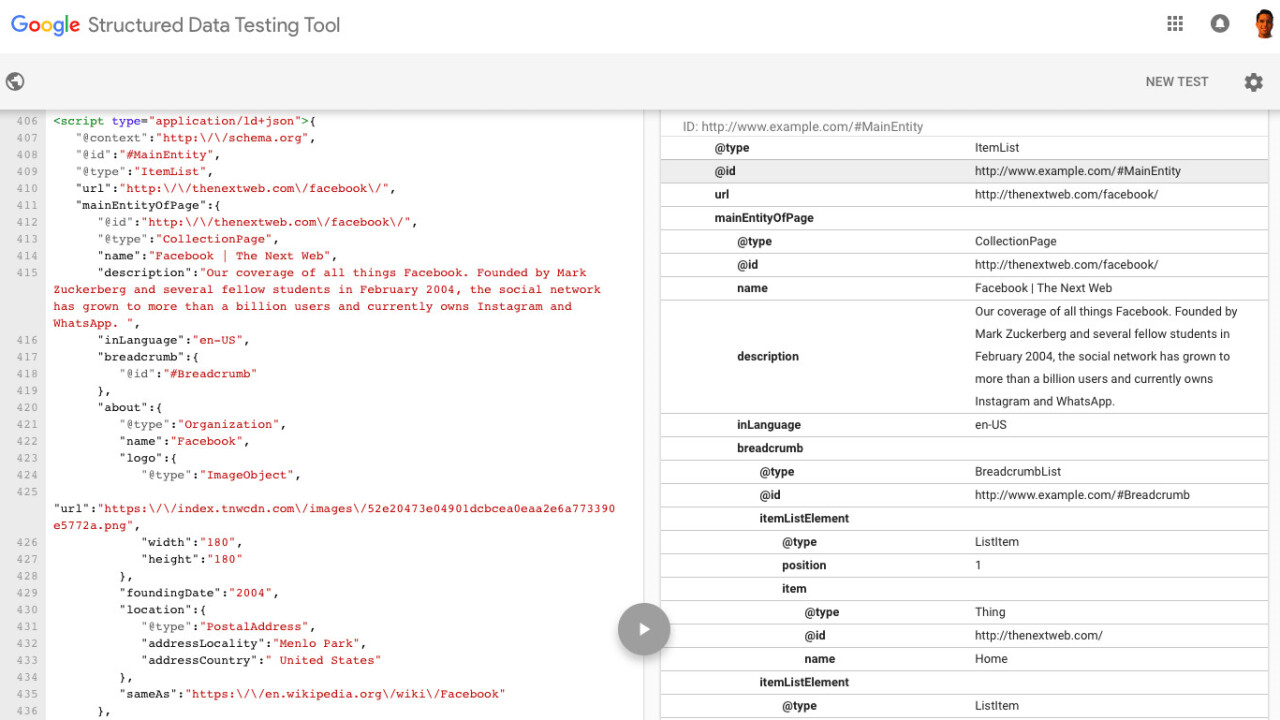Select the first itemListElement row
Image resolution: width=1280 pixels, height=720 pixels.
(804, 518)
